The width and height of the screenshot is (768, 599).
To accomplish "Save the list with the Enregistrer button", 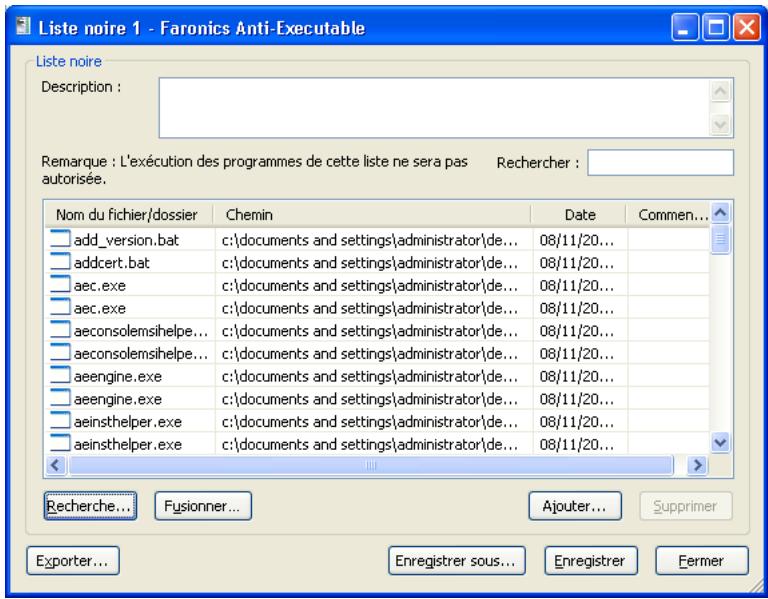I will point(591,561).
